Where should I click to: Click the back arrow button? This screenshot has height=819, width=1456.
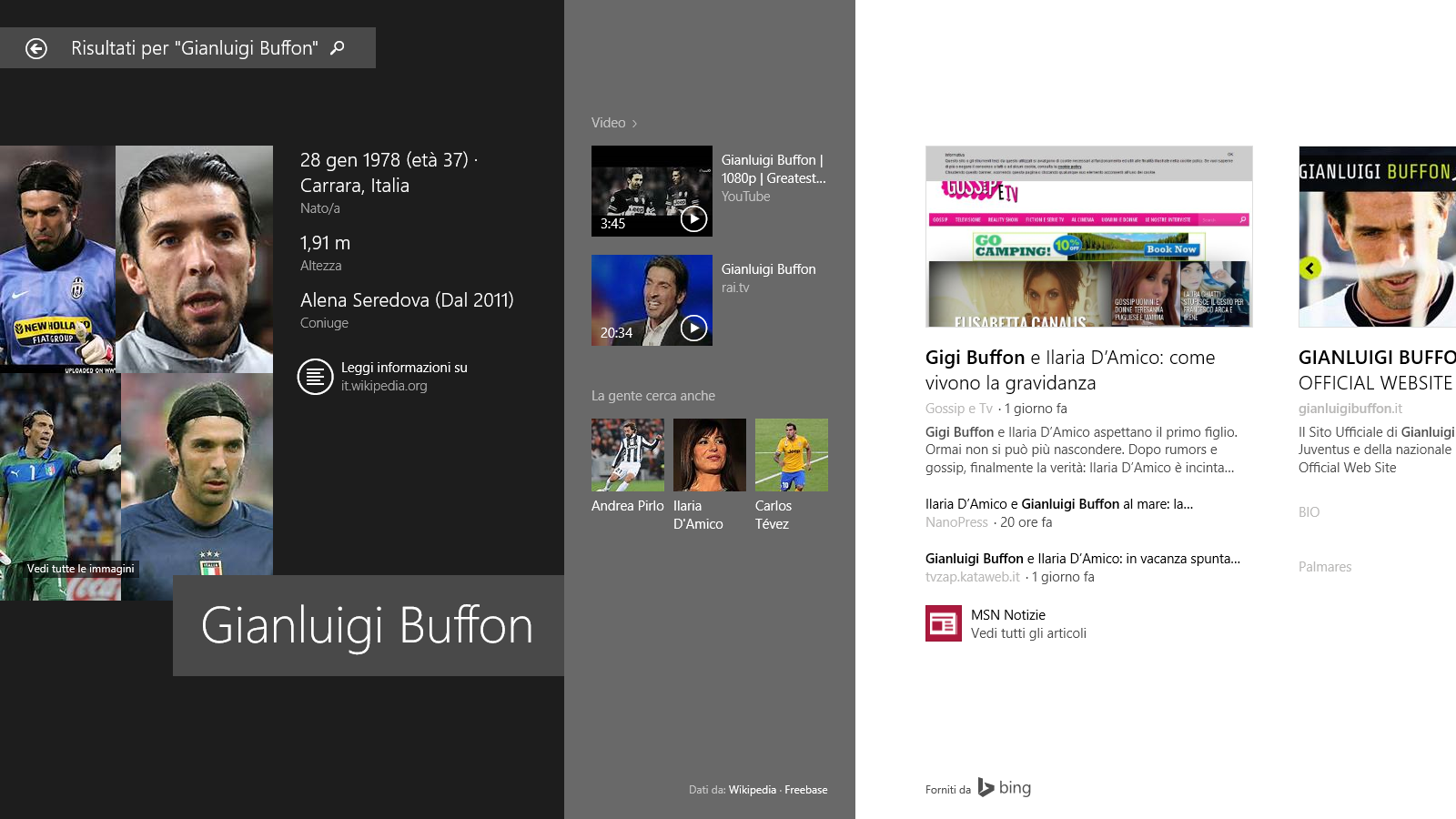[36, 48]
